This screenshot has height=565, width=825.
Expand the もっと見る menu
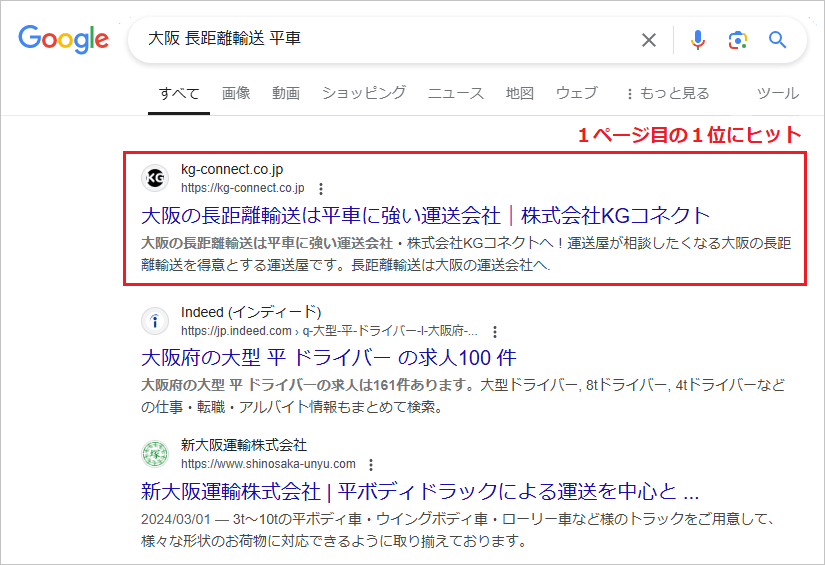point(668,93)
